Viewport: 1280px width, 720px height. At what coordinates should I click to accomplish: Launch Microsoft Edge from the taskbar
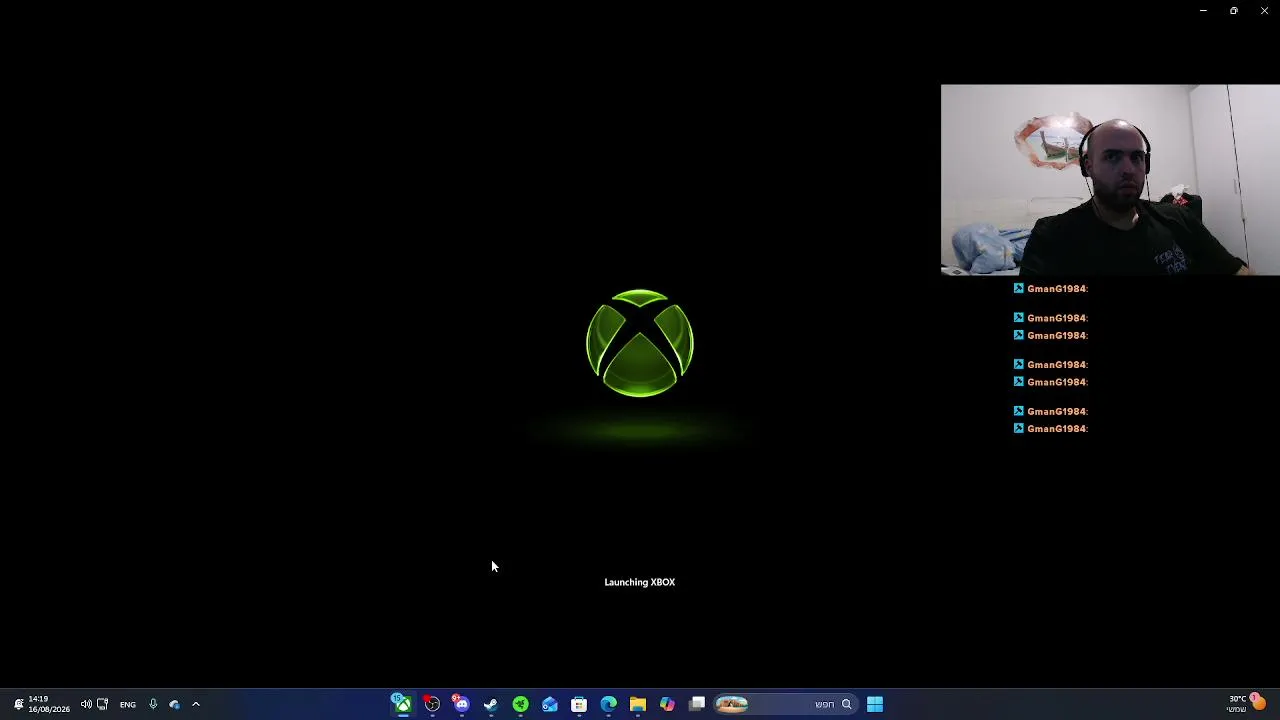[x=608, y=704]
